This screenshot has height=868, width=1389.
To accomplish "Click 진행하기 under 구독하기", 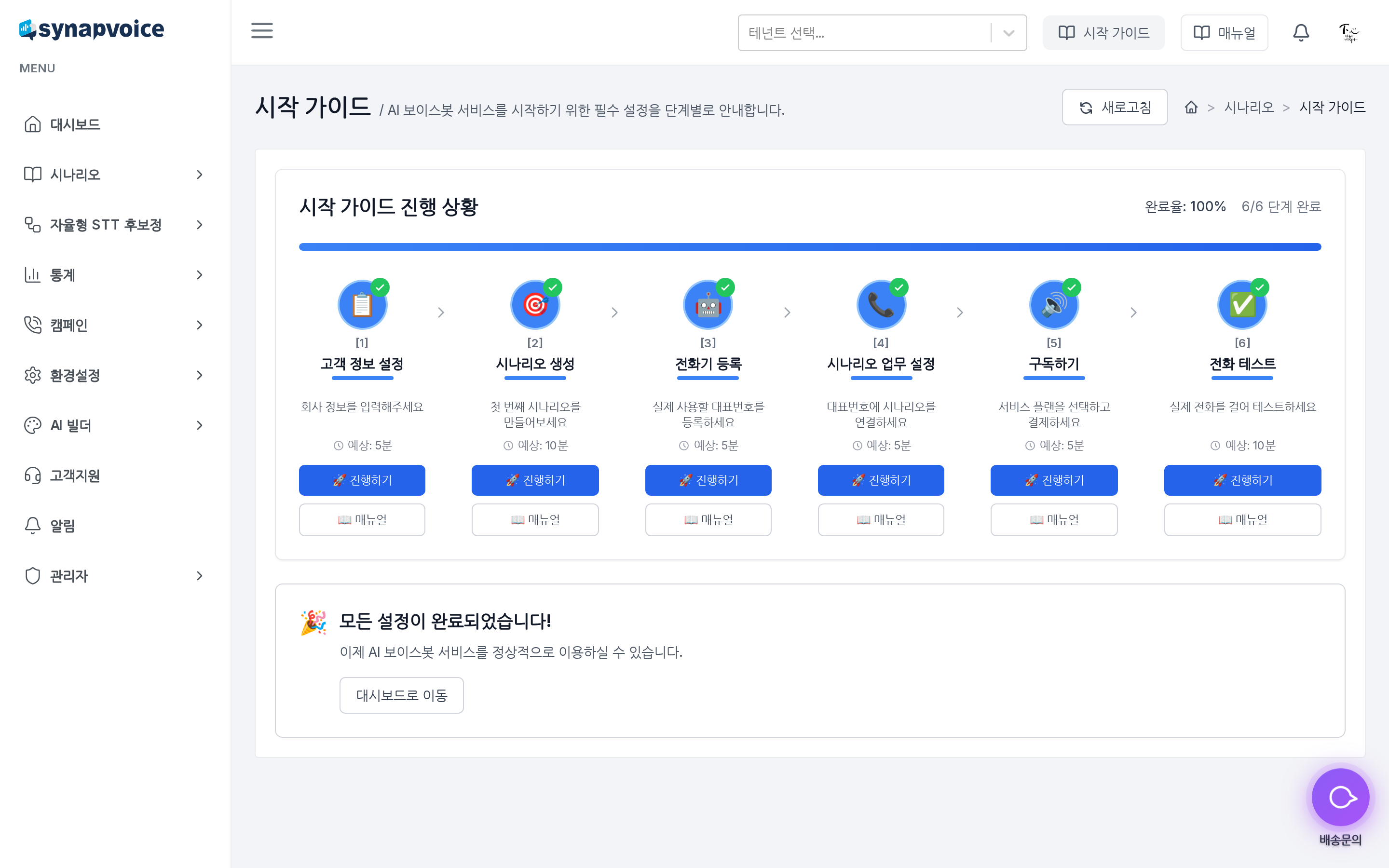I will pyautogui.click(x=1054, y=480).
